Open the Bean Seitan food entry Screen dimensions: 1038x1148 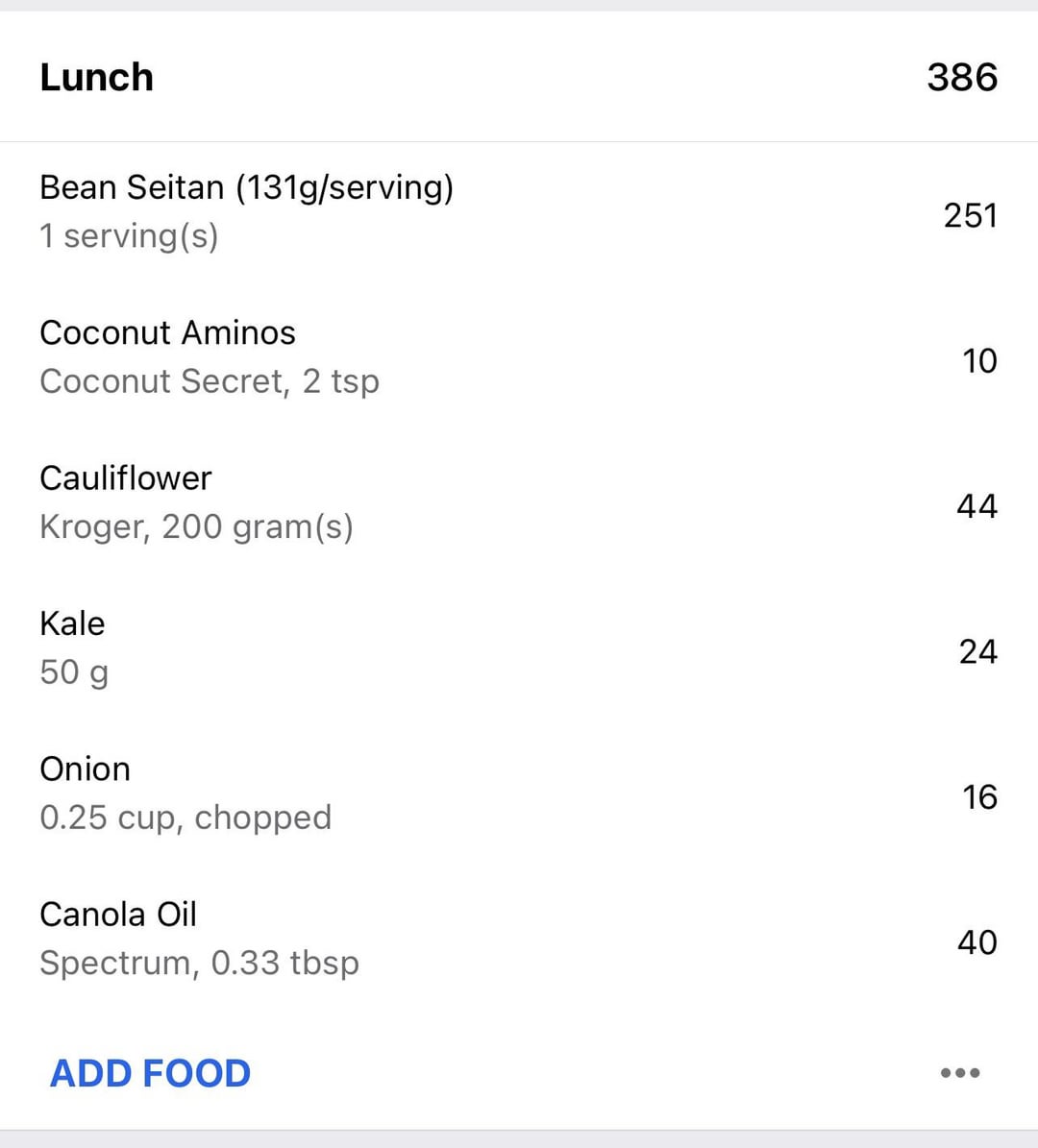click(x=519, y=212)
